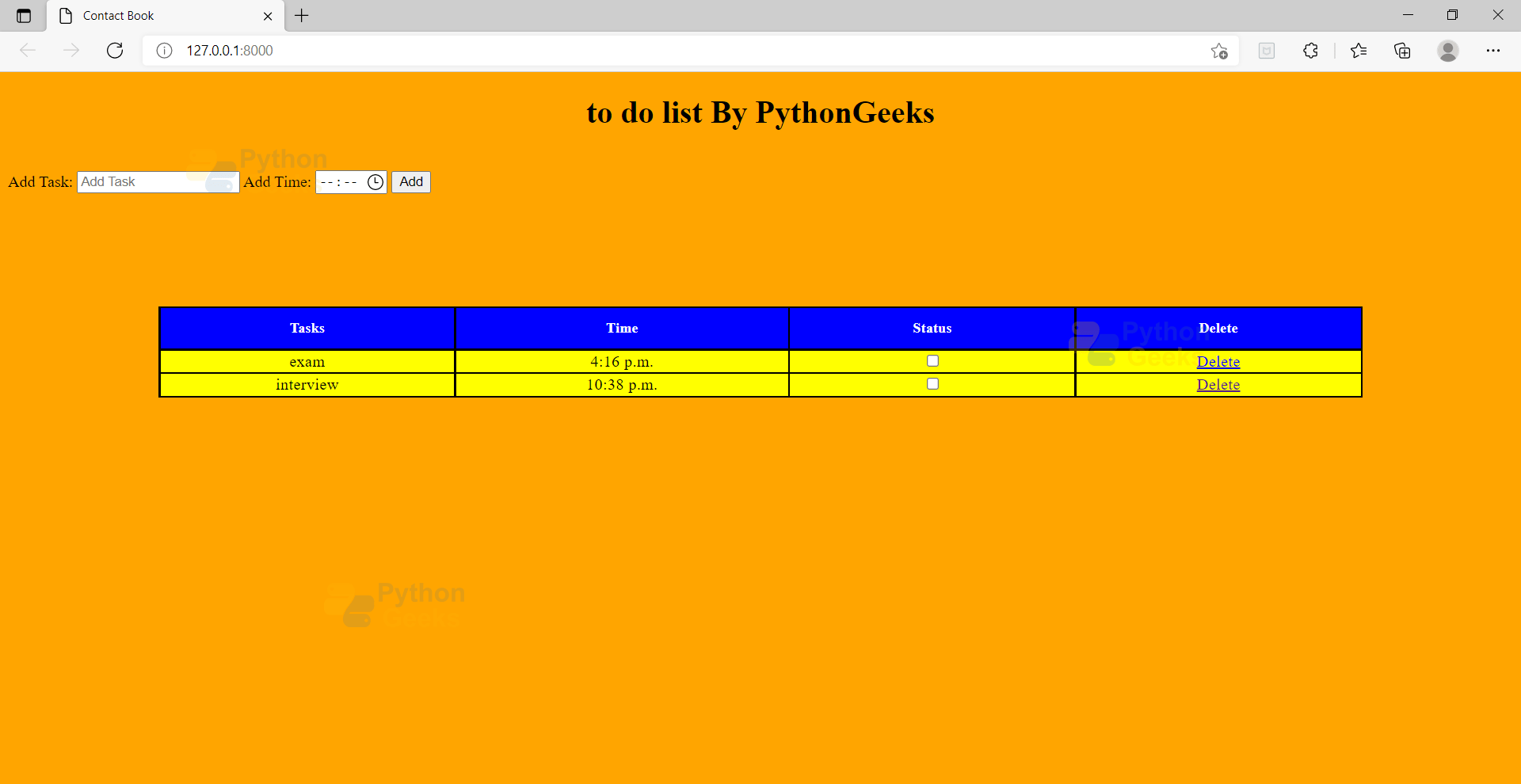Open a new browser tab
The height and width of the screenshot is (784, 1521).
coord(301,15)
